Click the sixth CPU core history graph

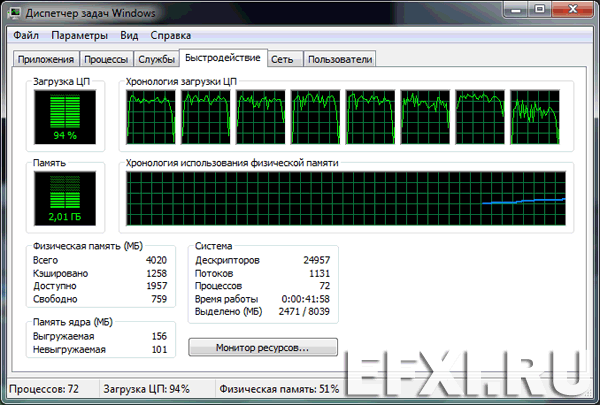[425, 117]
